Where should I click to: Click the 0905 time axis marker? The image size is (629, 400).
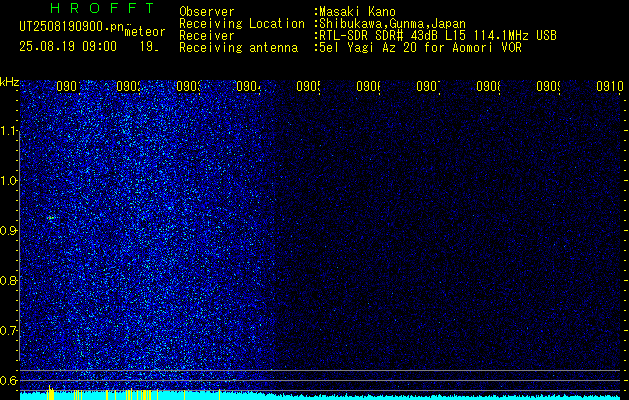pyautogui.click(x=308, y=86)
